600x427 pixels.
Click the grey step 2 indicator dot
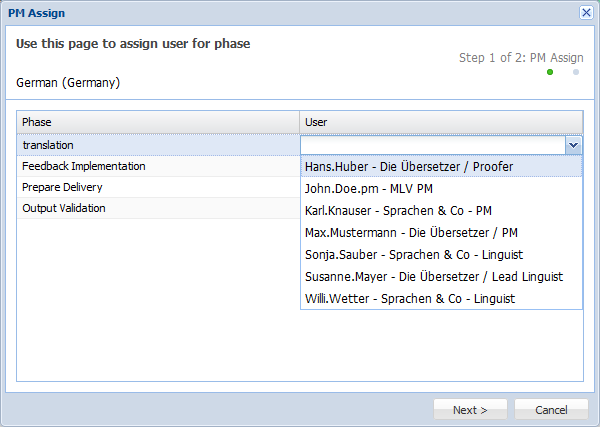tap(576, 72)
